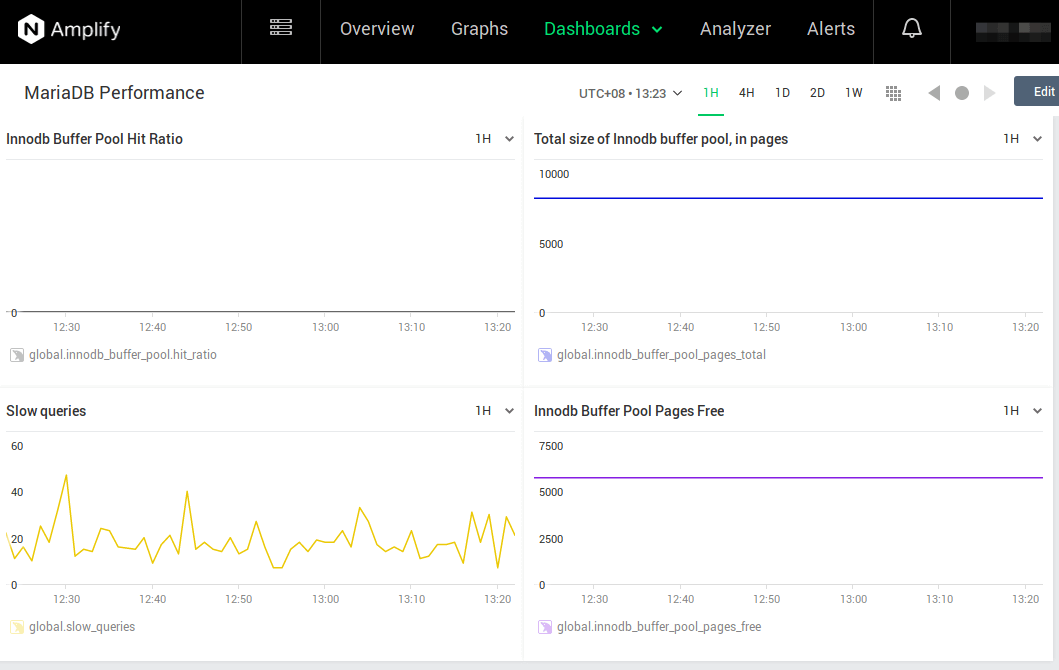Open the custom time range grid icon
Screen dimensions: 1059x670
(x=893, y=93)
